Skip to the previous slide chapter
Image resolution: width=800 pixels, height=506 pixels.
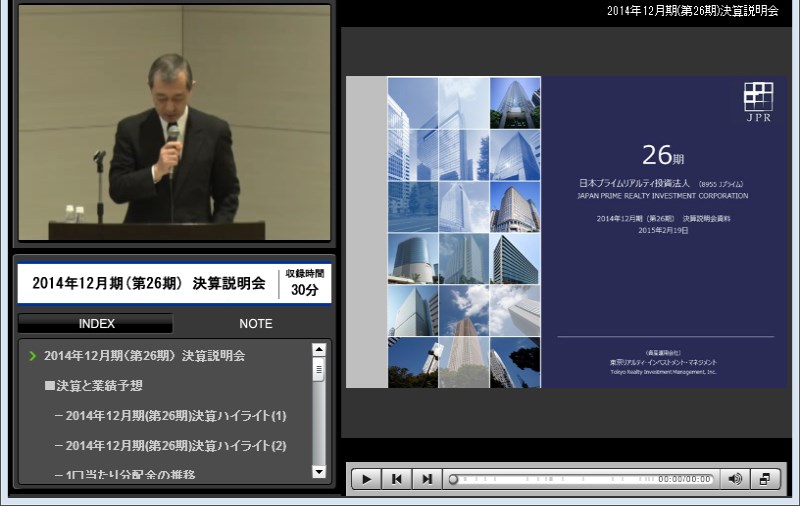tap(396, 479)
